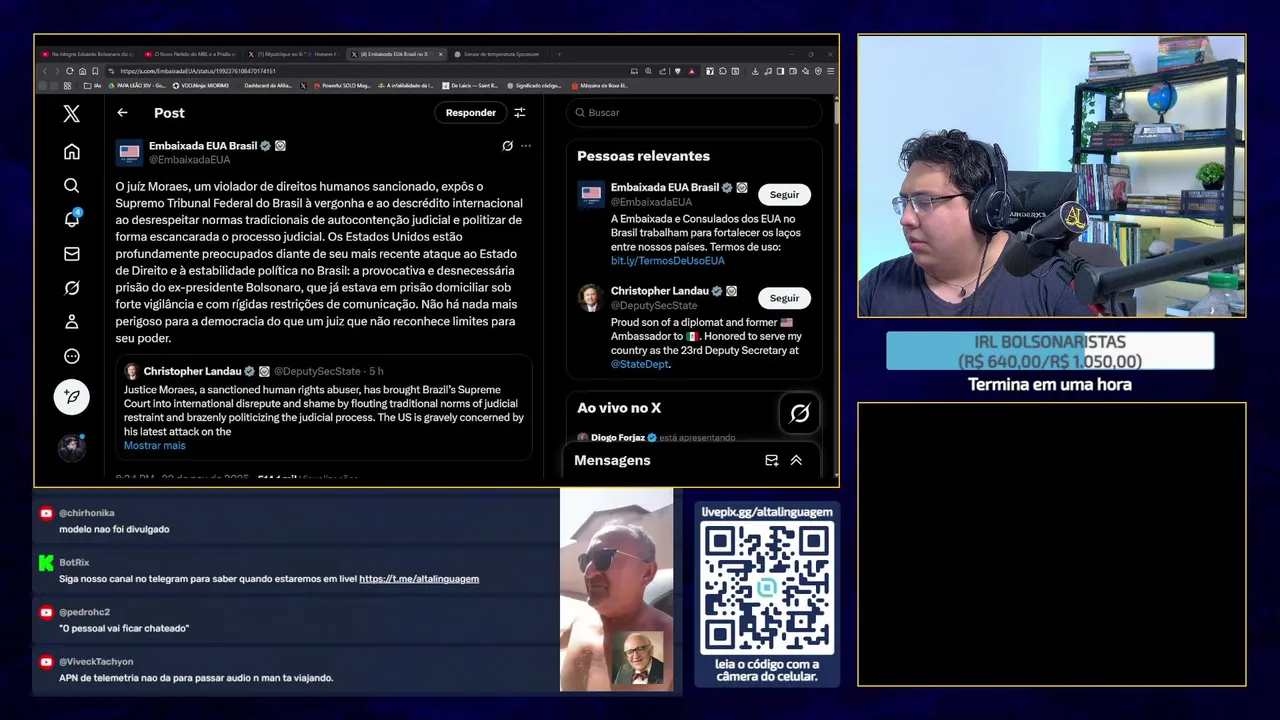
Task: Click livepix.gg/altalinguagem text
Action: (767, 512)
